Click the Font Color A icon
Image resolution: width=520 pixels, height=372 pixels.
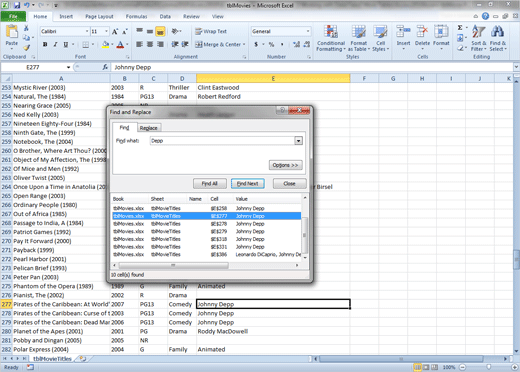pos(120,44)
